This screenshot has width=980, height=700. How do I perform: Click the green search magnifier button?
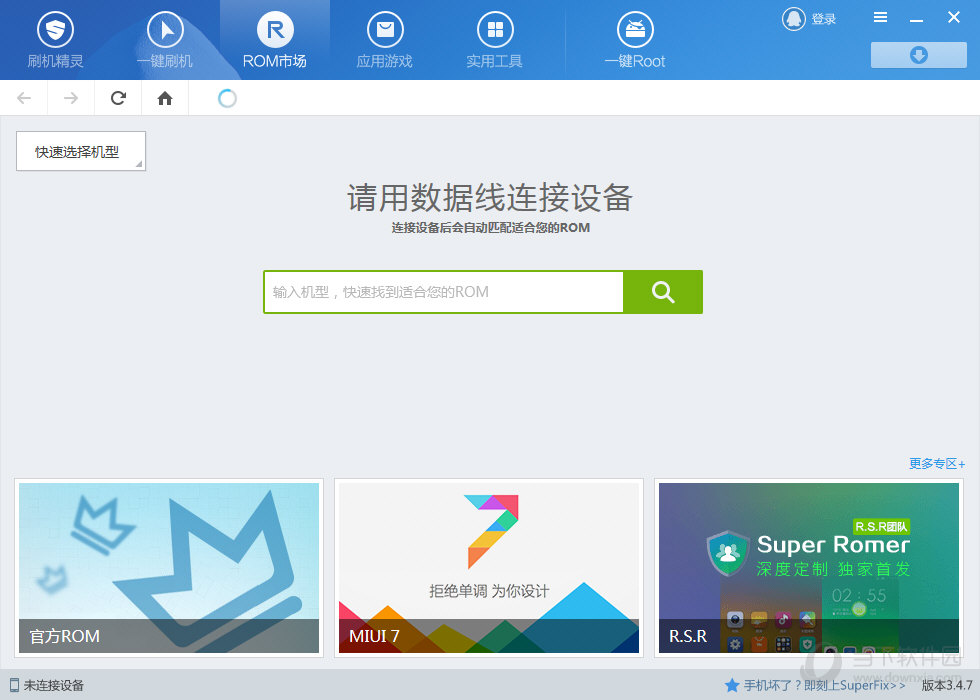pyautogui.click(x=663, y=292)
